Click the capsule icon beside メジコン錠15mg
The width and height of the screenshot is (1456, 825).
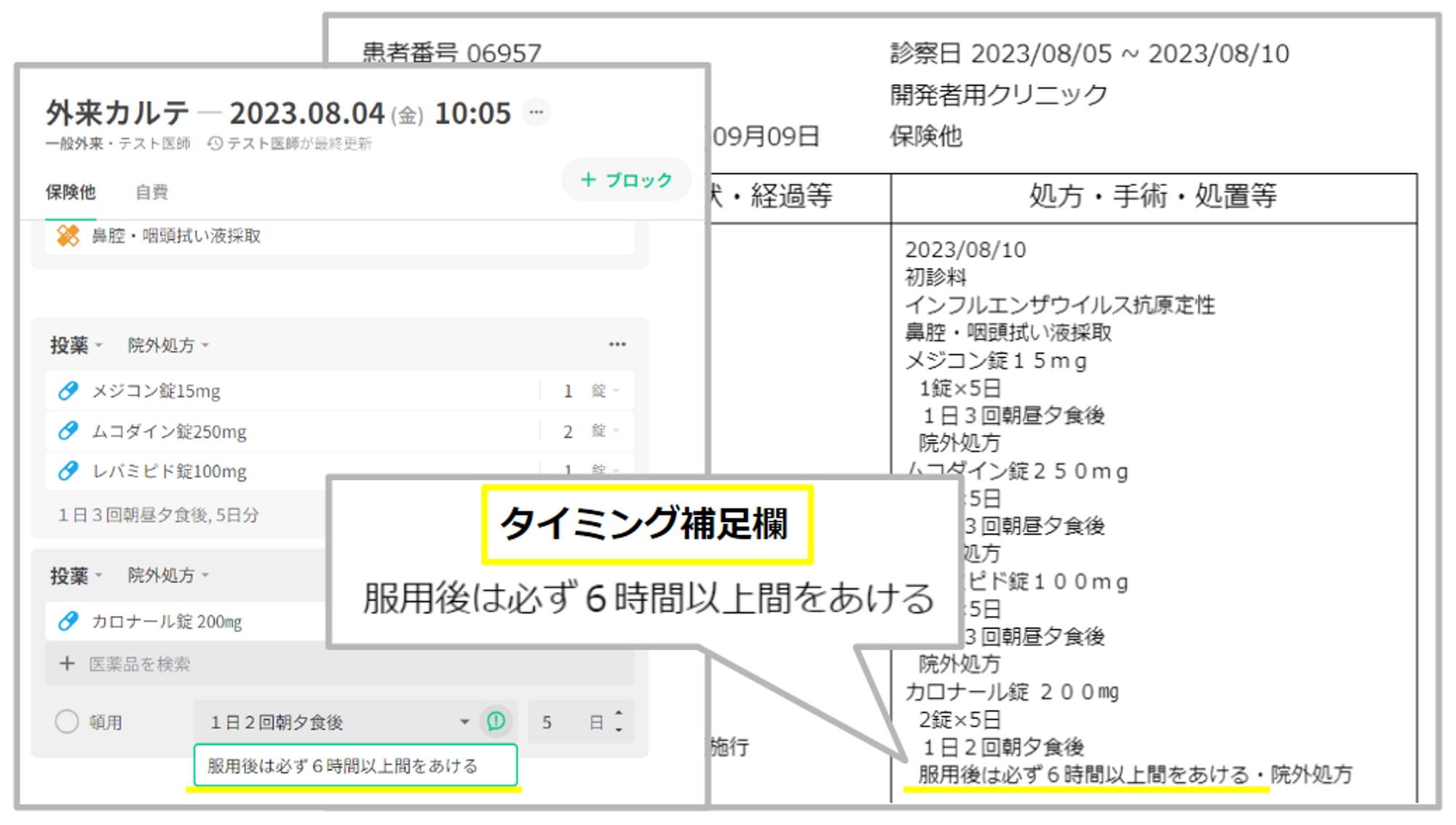pos(68,391)
